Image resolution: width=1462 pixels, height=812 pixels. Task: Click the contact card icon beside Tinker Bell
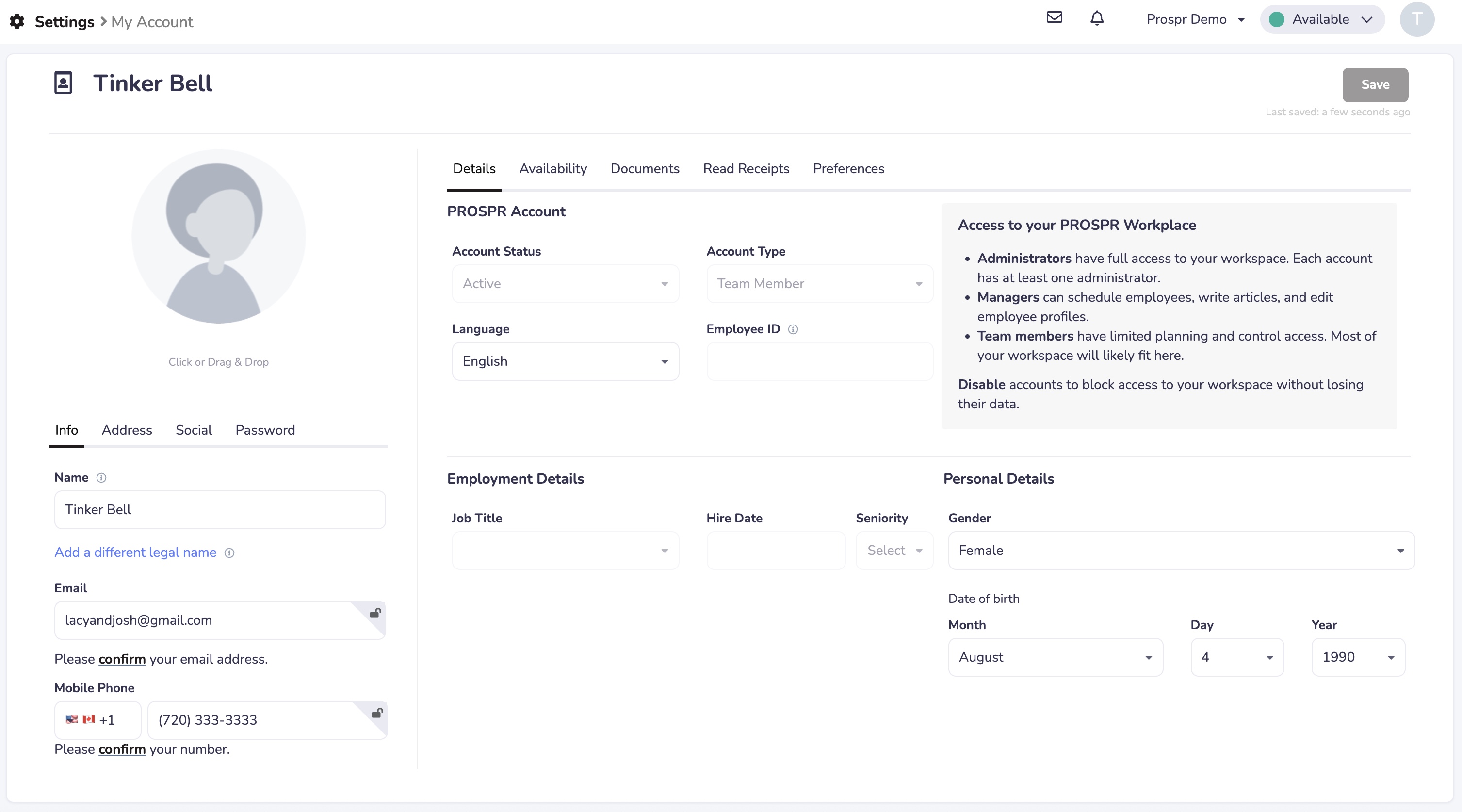click(x=63, y=83)
